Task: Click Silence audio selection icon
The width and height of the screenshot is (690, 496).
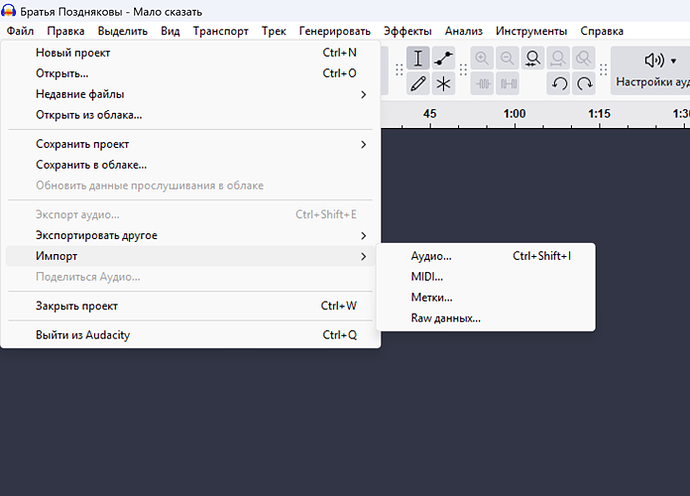Action: [508, 84]
